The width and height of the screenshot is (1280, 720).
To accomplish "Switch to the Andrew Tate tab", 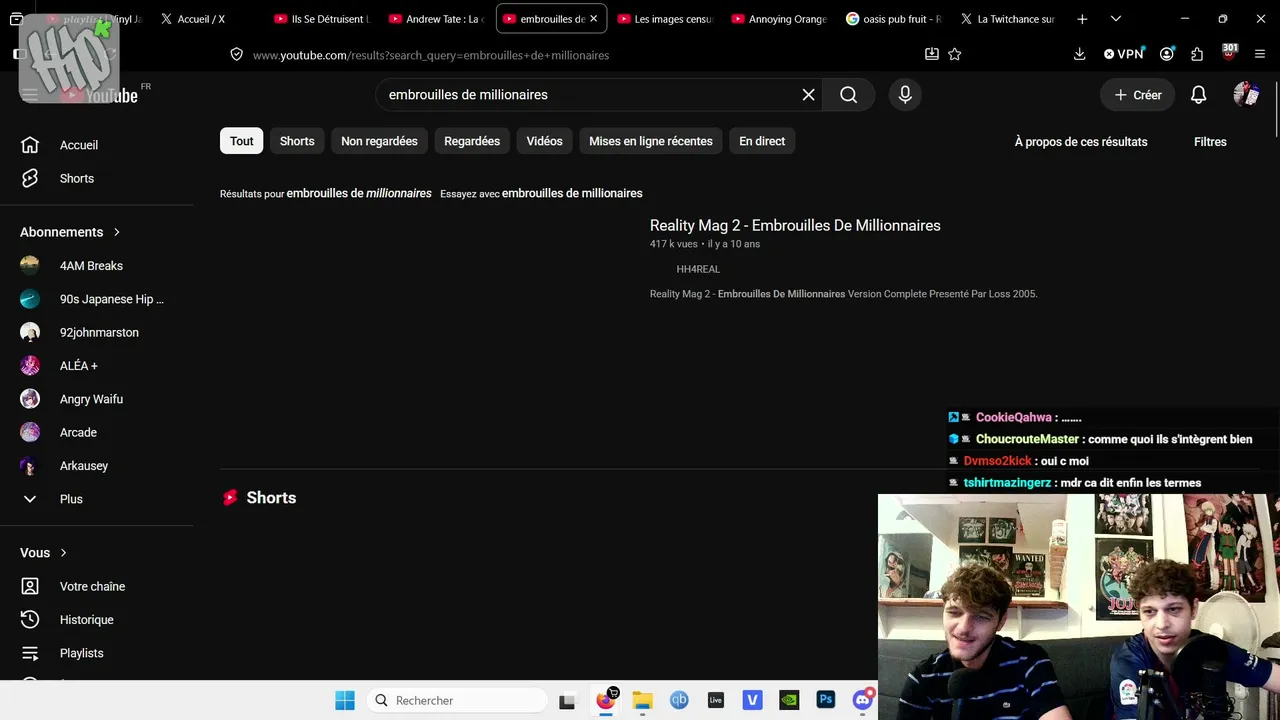I will coord(436,19).
